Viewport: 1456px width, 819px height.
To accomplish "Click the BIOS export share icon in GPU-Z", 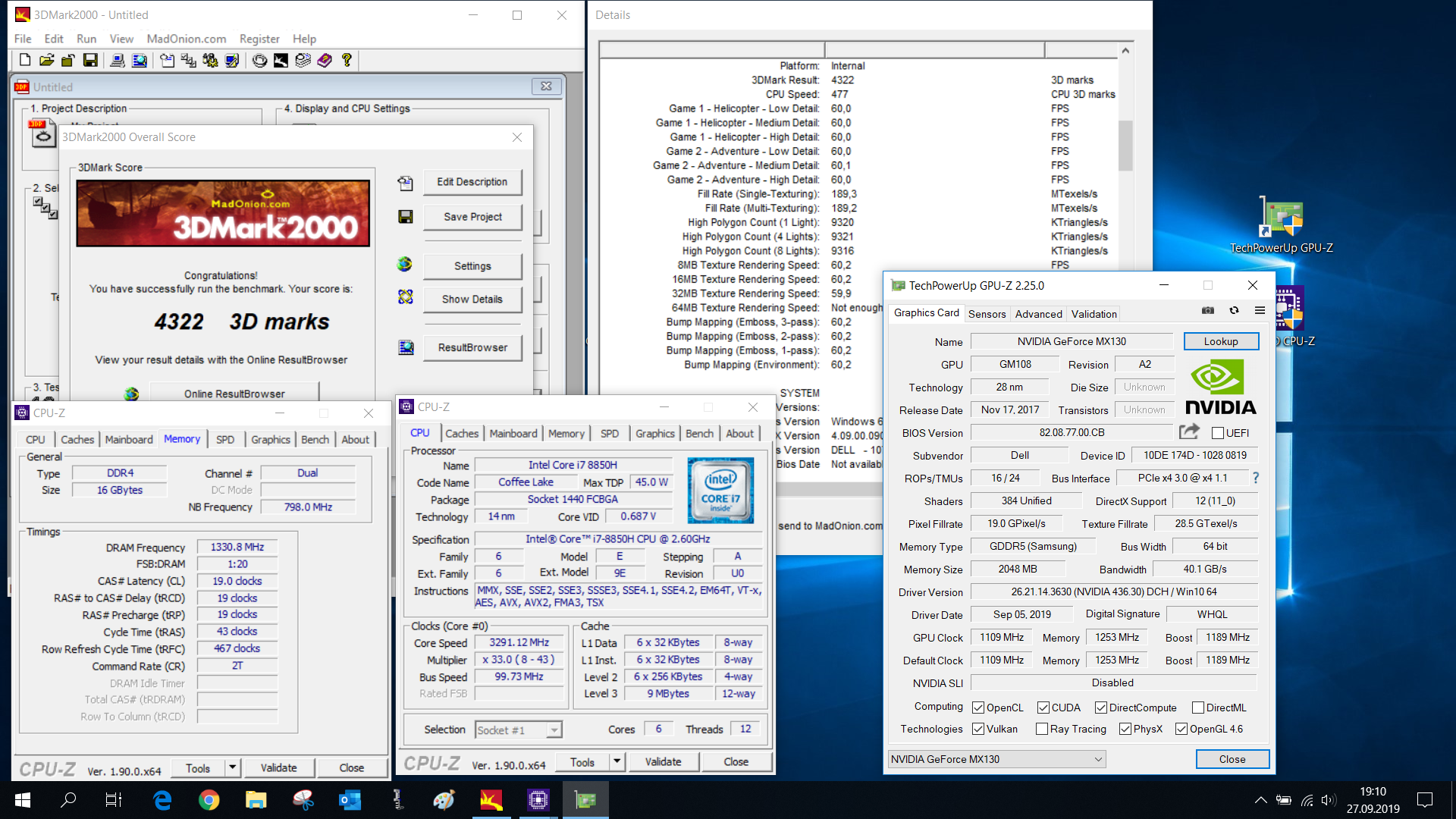I will pyautogui.click(x=1189, y=432).
